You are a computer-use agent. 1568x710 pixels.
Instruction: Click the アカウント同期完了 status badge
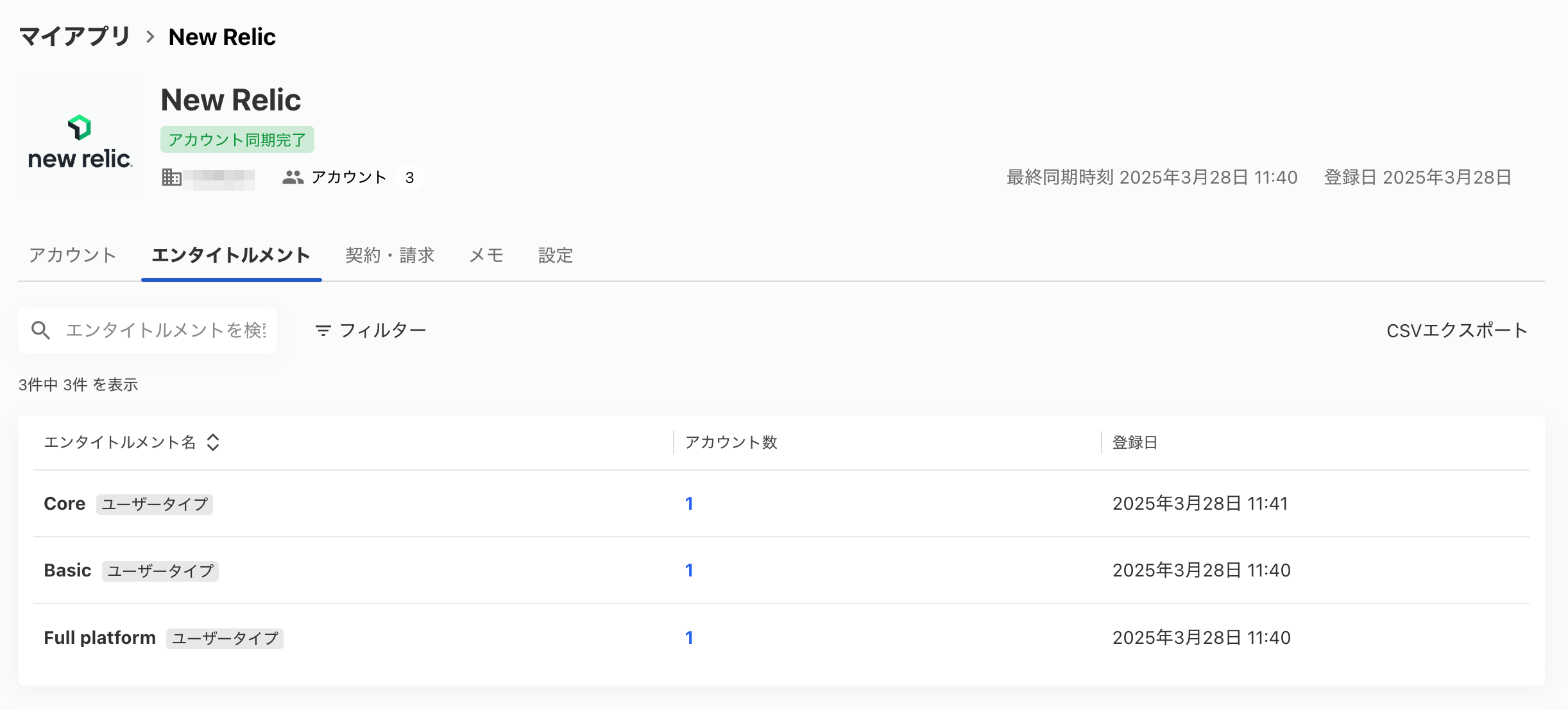(237, 139)
